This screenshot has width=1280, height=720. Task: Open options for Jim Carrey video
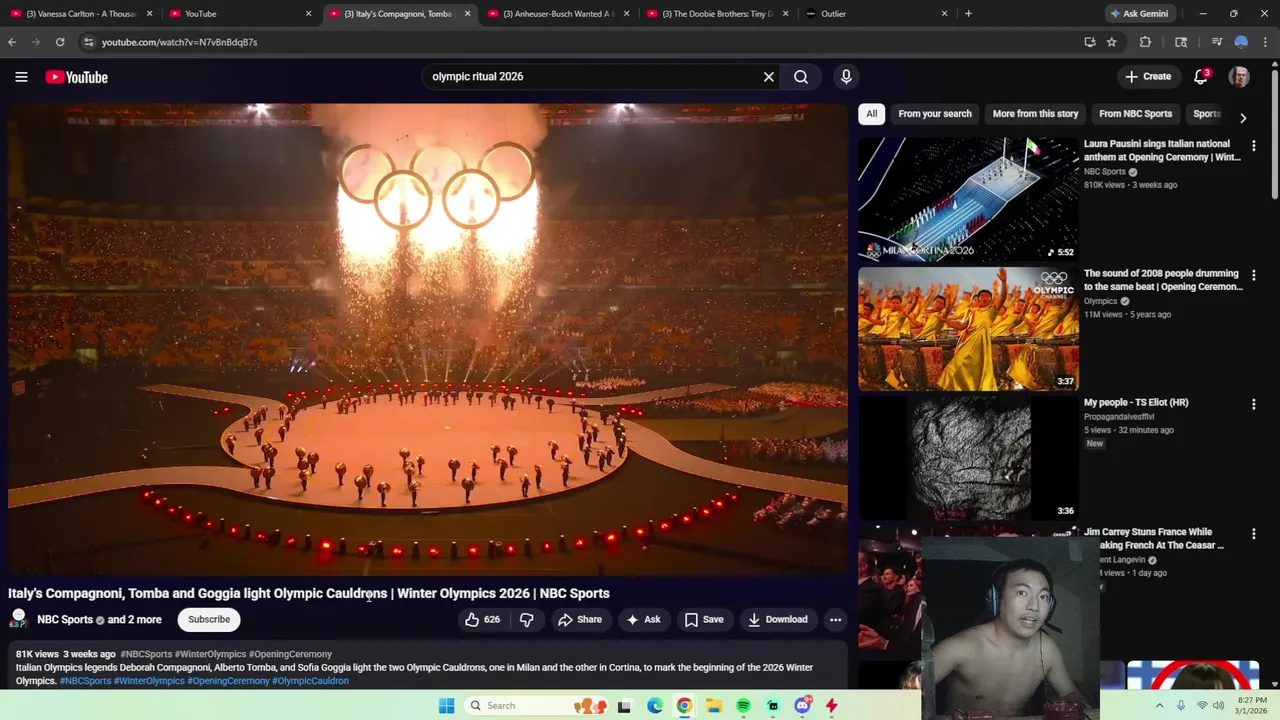(x=1253, y=534)
